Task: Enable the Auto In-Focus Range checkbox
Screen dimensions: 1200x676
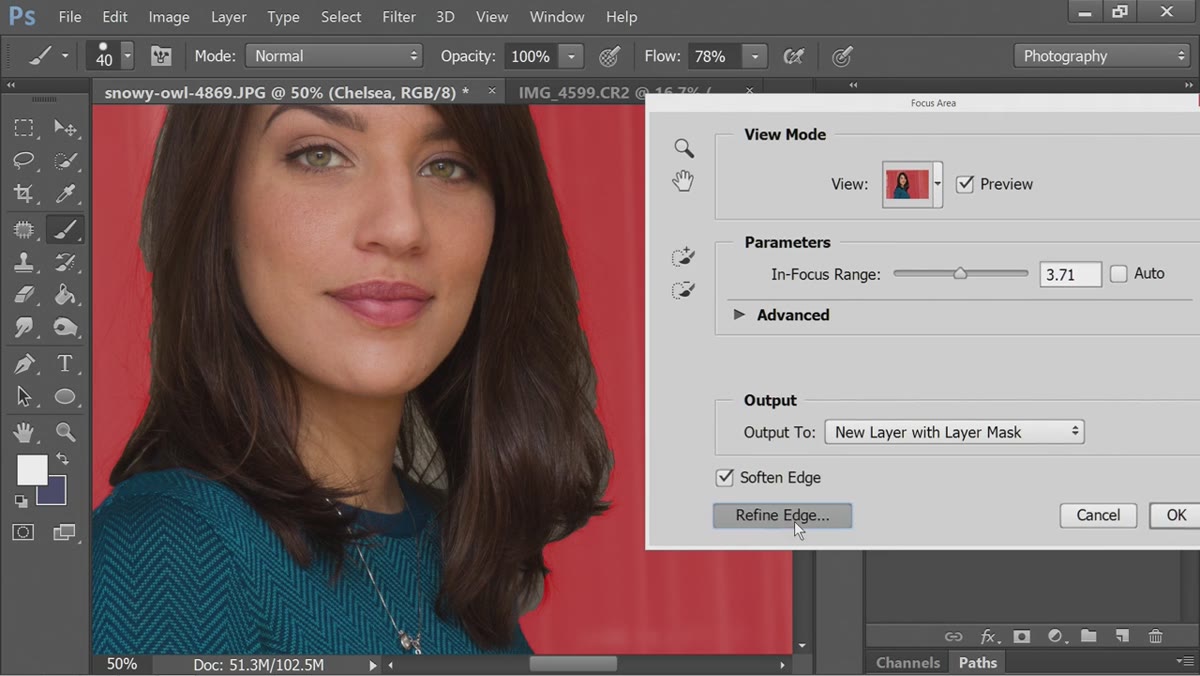Action: click(1119, 273)
